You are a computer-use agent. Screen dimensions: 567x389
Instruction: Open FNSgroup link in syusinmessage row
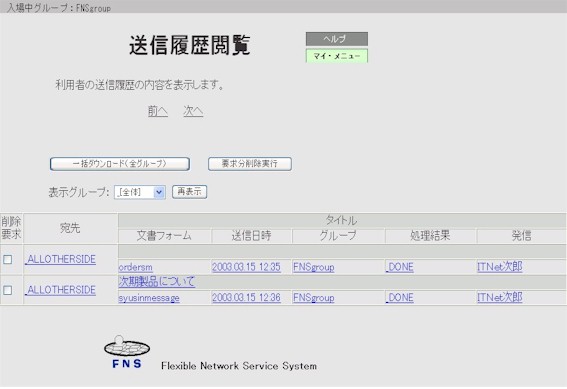(x=314, y=298)
